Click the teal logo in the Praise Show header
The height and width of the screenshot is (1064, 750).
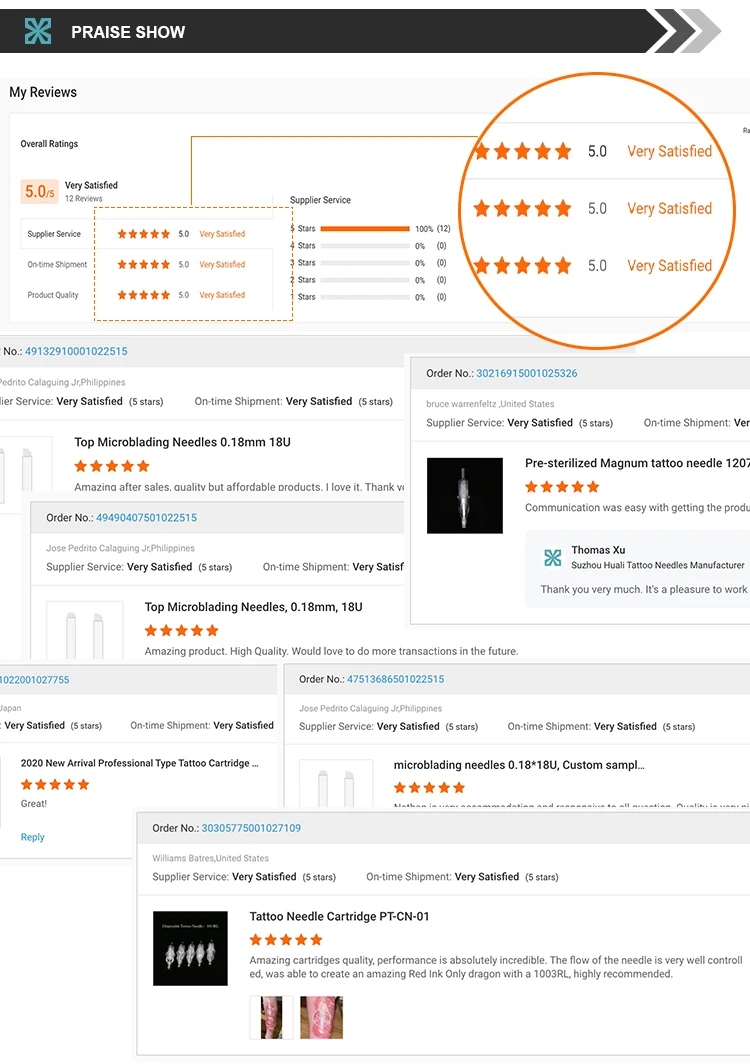pyautogui.click(x=38, y=32)
